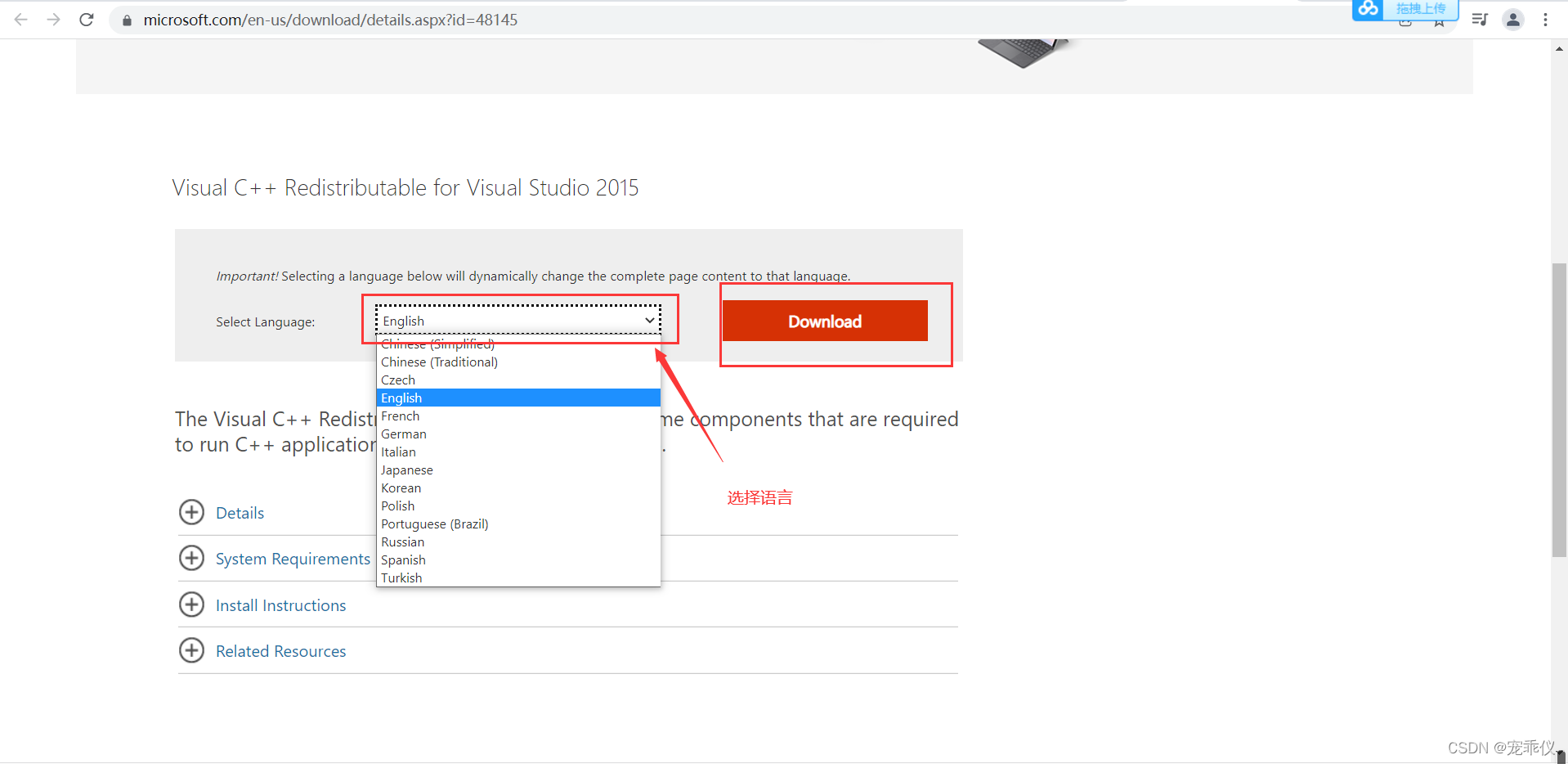Choose Japanese from language list

point(518,470)
